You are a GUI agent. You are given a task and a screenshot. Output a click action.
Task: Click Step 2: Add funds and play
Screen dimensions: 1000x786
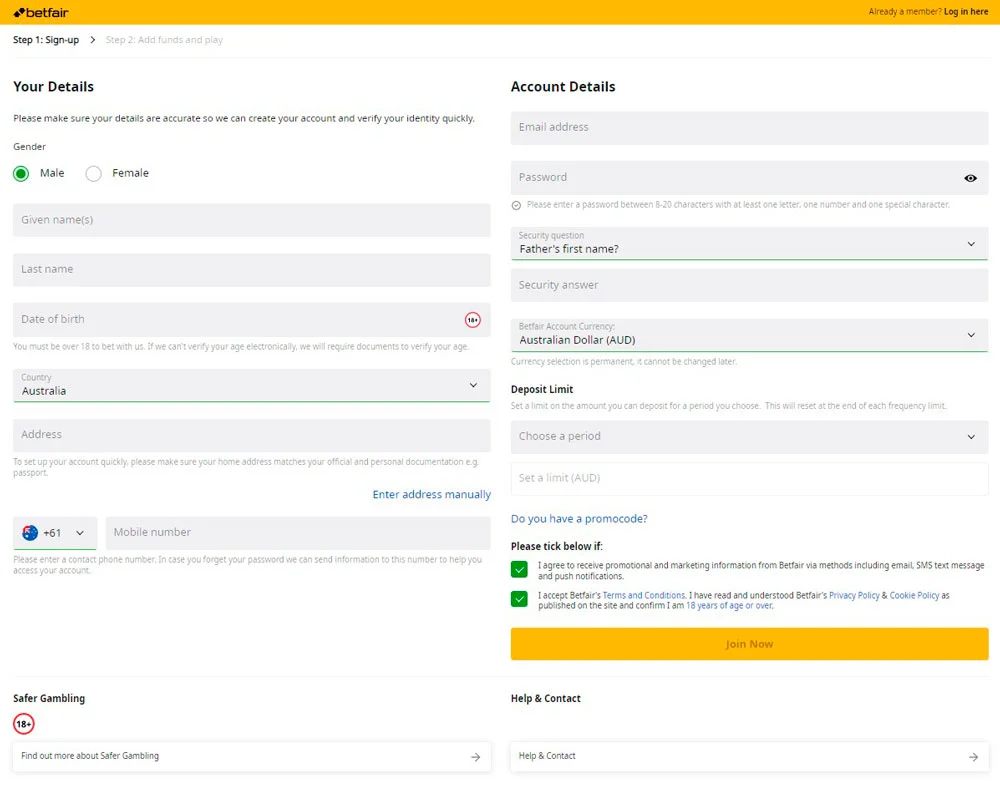click(164, 40)
